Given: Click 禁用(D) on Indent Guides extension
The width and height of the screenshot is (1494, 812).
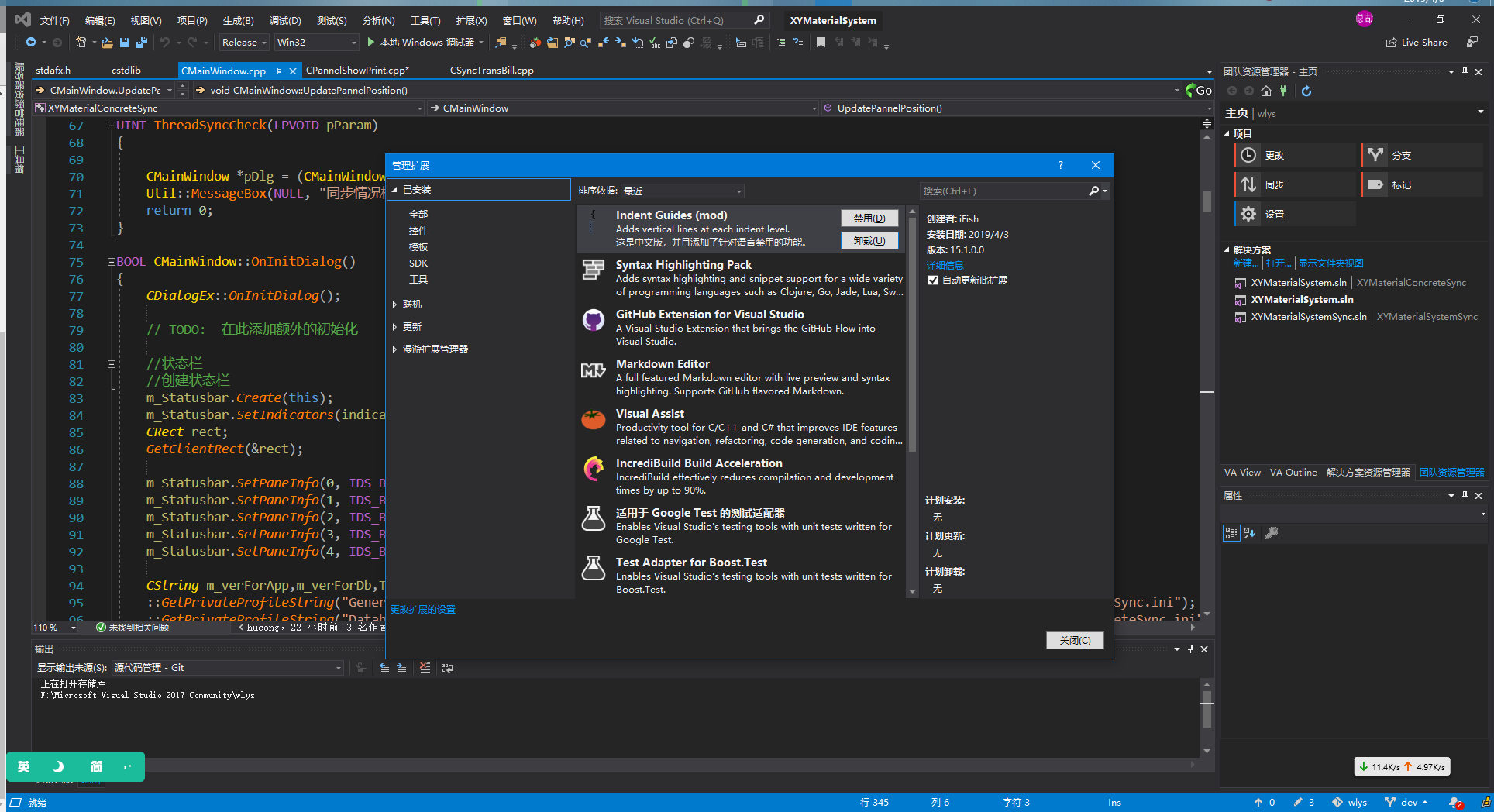Looking at the screenshot, I should coord(869,218).
